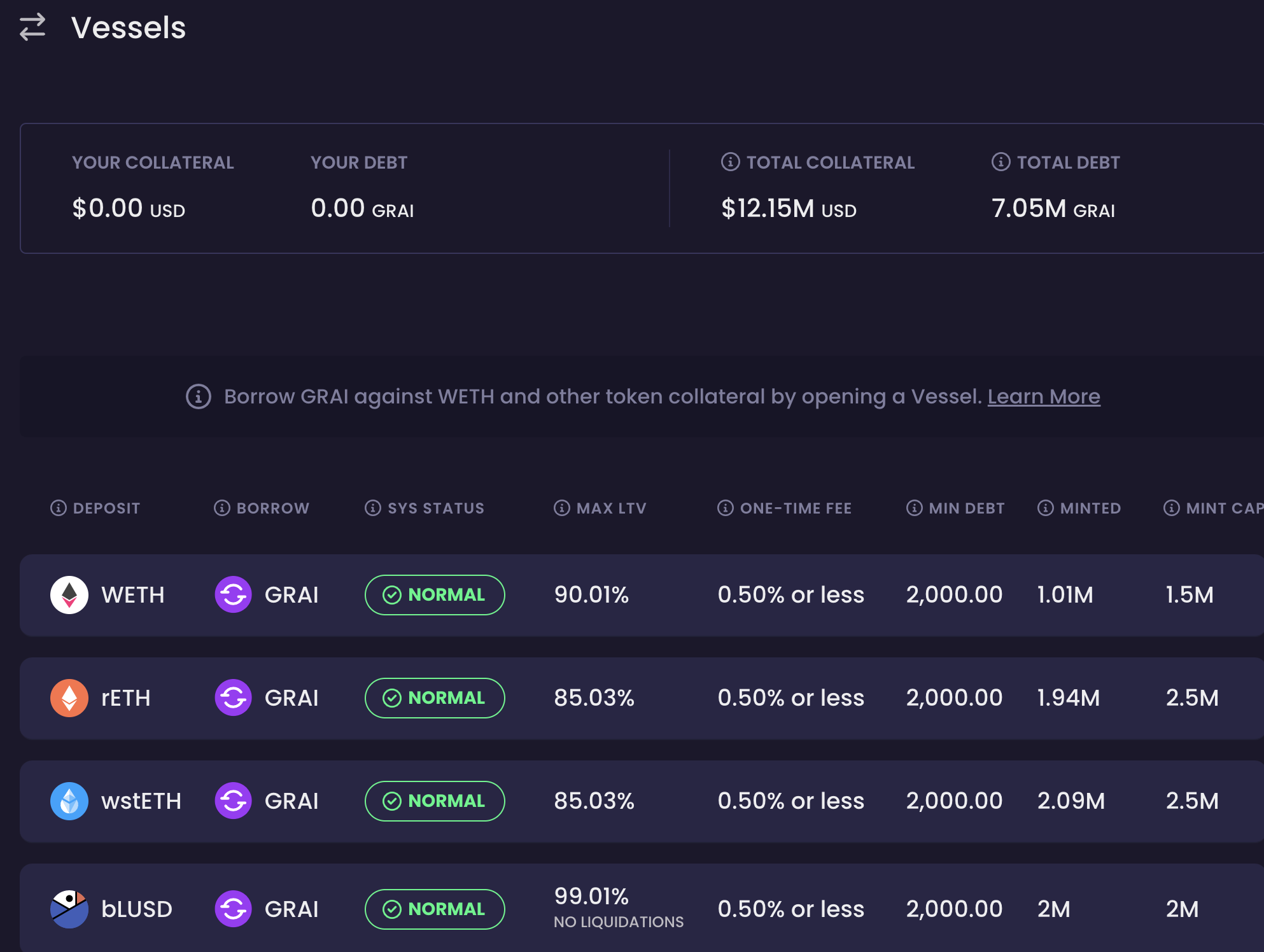This screenshot has width=1264, height=952.
Task: Click the bLUSD token icon
Action: (x=69, y=909)
